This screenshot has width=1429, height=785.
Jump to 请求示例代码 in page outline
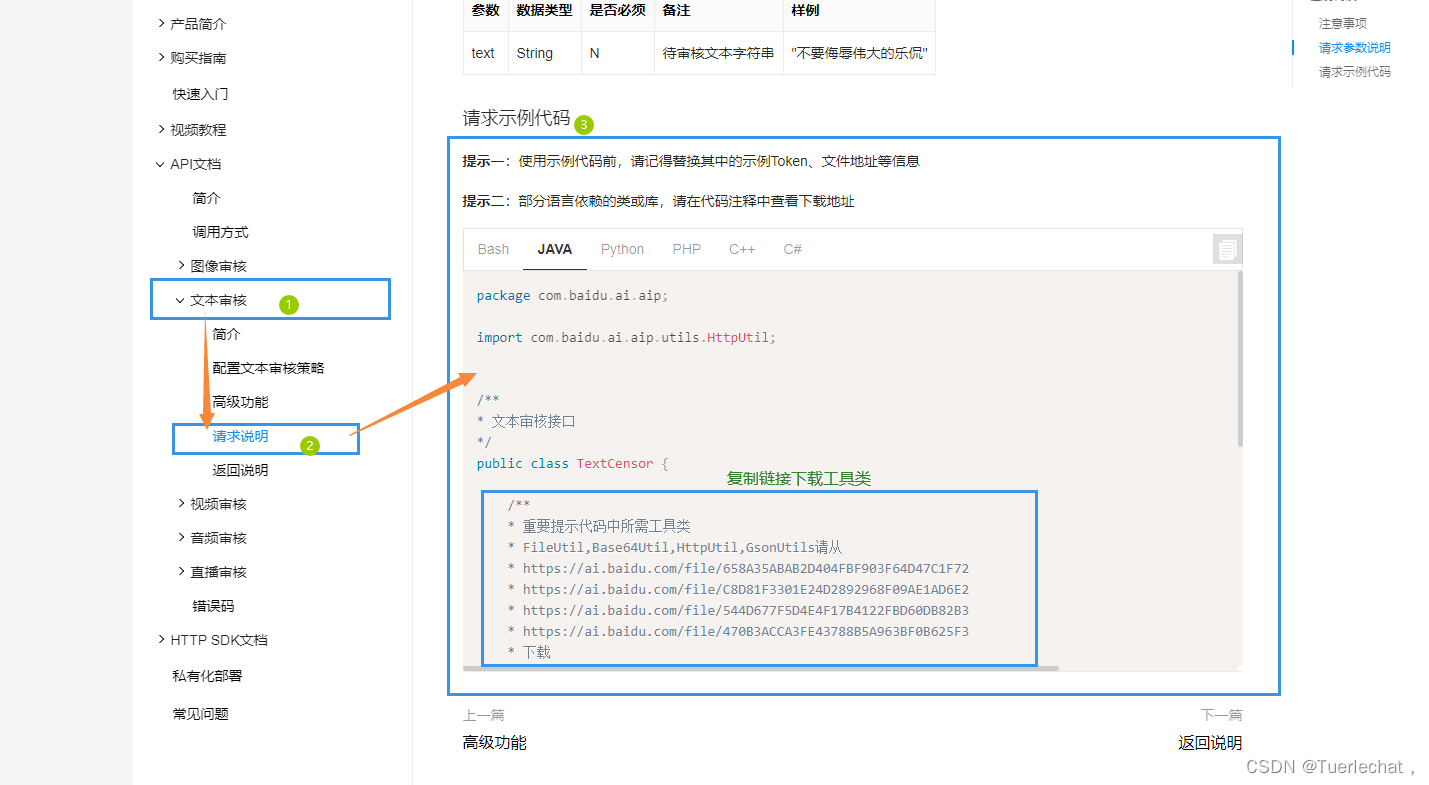coord(1355,72)
